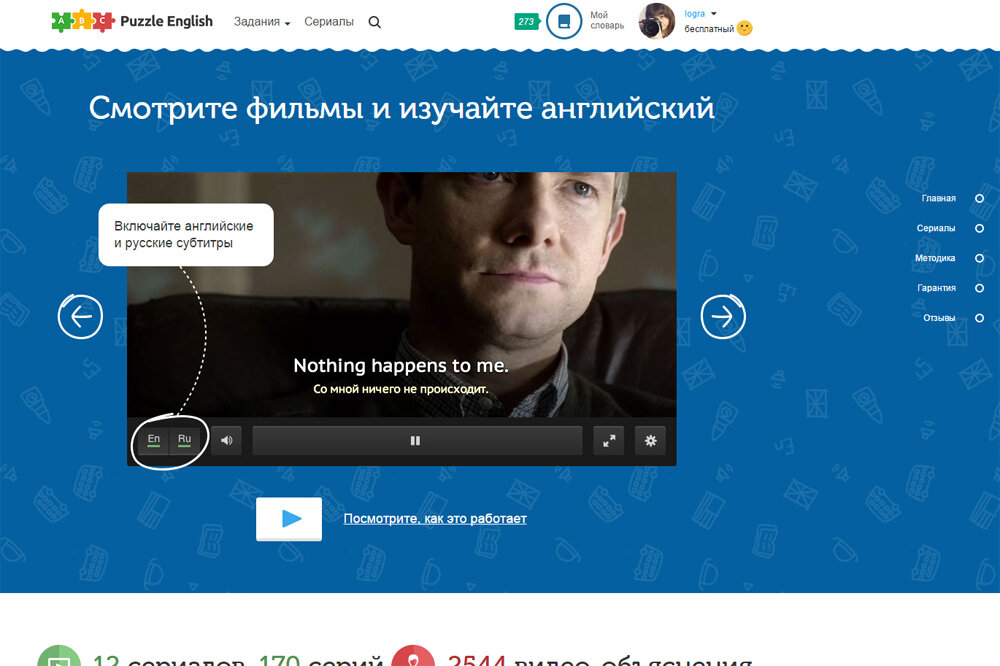Screen dimensions: 1000x666
Task: Open the Сериалы menu item
Action: tap(328, 22)
